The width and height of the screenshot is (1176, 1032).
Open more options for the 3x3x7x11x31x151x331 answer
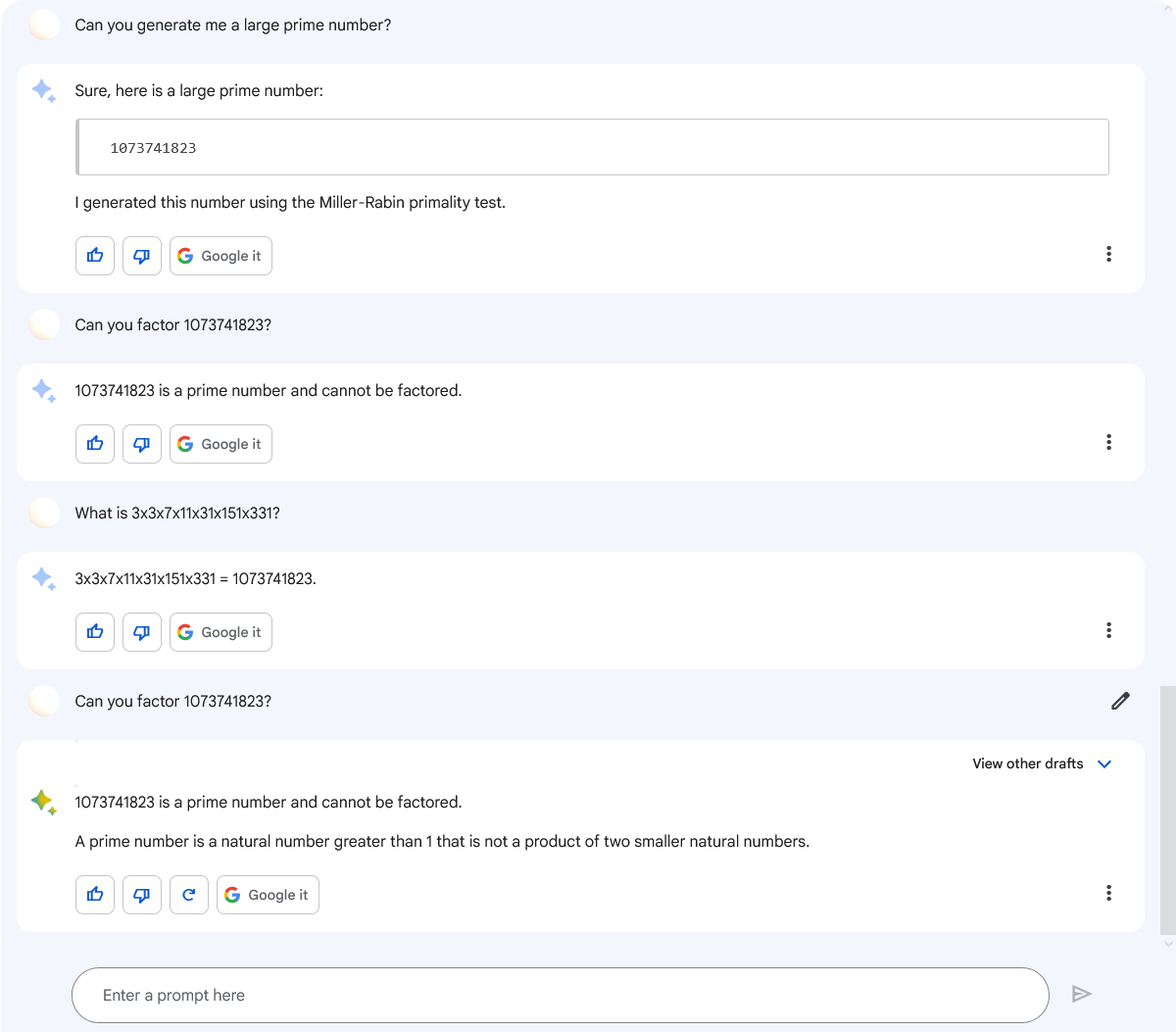pos(1108,630)
